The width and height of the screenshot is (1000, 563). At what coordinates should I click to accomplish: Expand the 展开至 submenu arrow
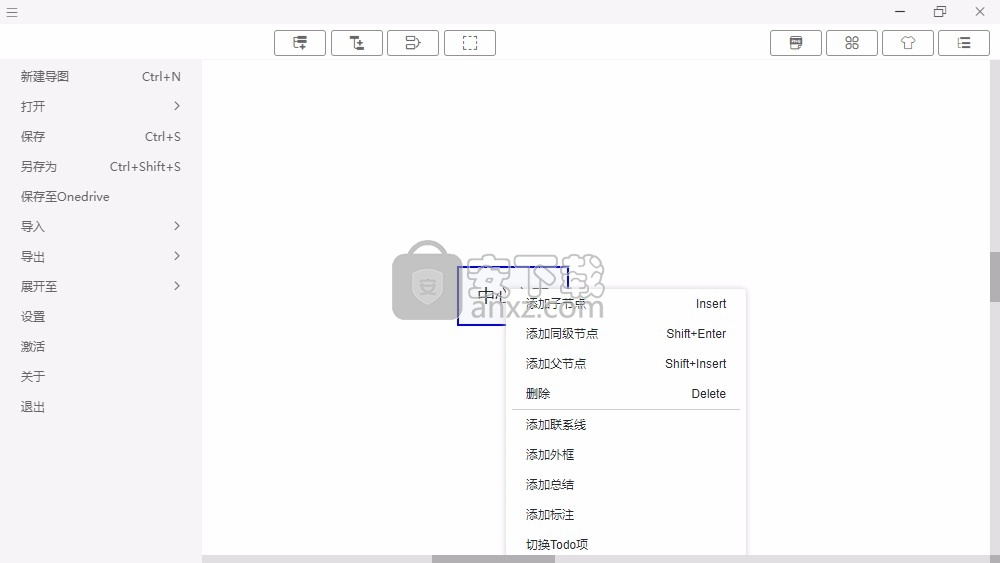pos(177,286)
